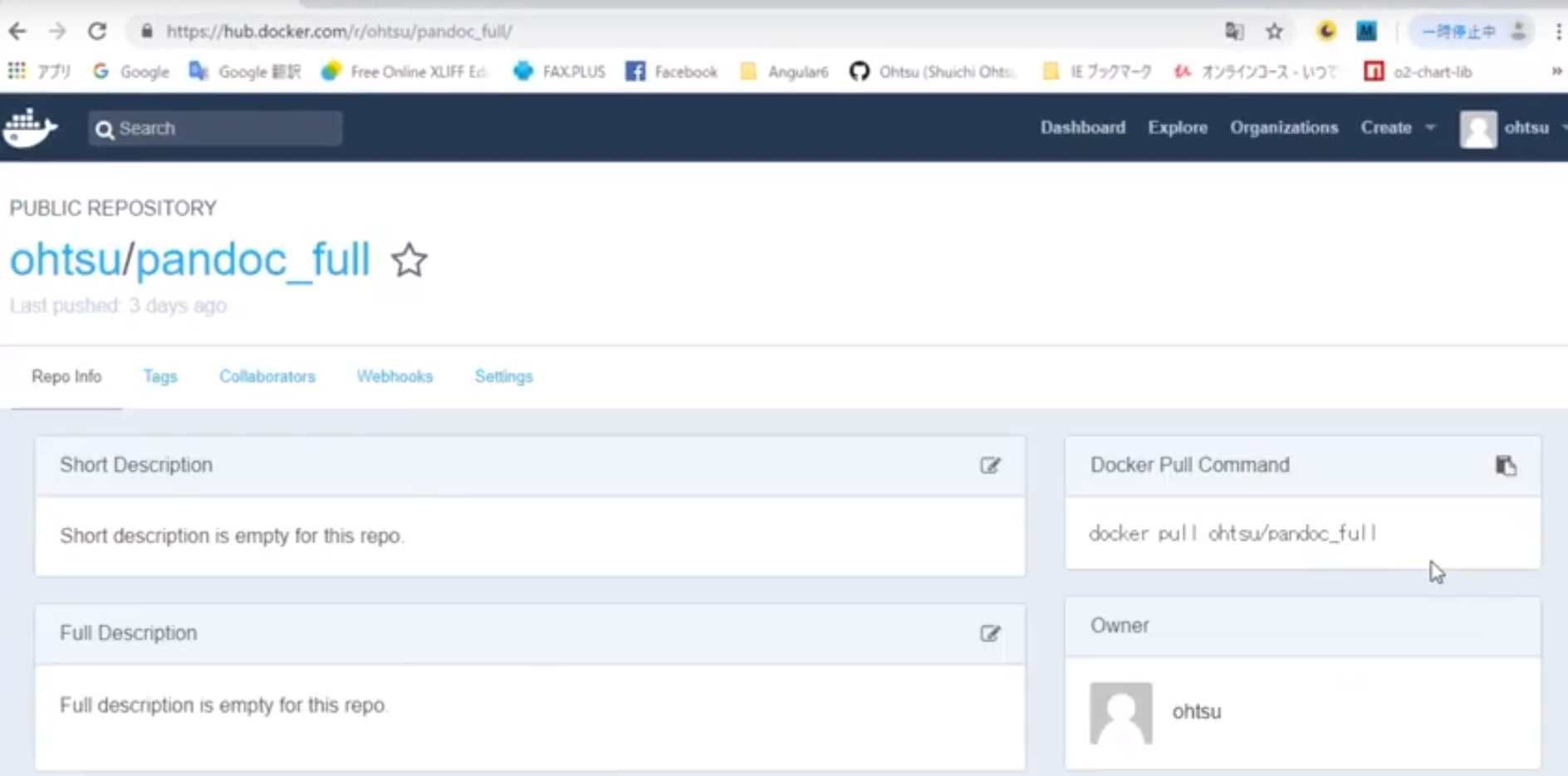The height and width of the screenshot is (776, 1568).
Task: Open the FAX.PLUS bookmark
Action: [559, 71]
